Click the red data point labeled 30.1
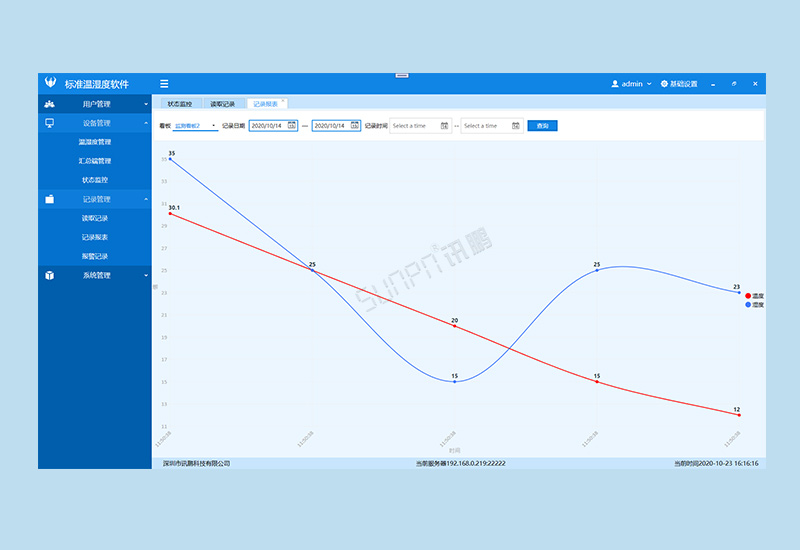Image resolution: width=800 pixels, height=550 pixels. pos(170,213)
